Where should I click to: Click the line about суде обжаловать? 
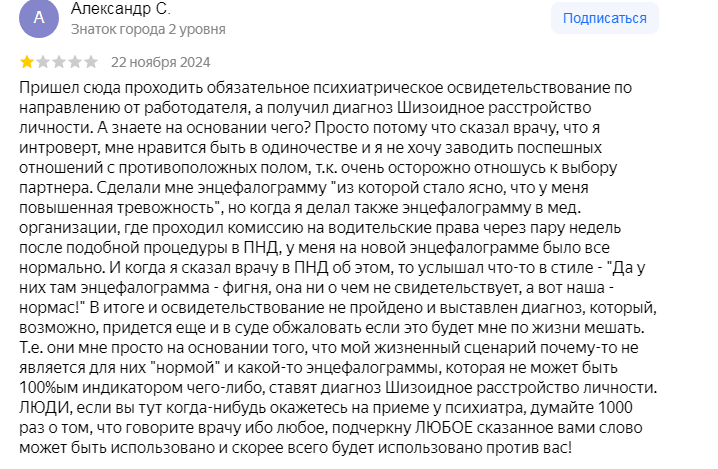[332, 328]
